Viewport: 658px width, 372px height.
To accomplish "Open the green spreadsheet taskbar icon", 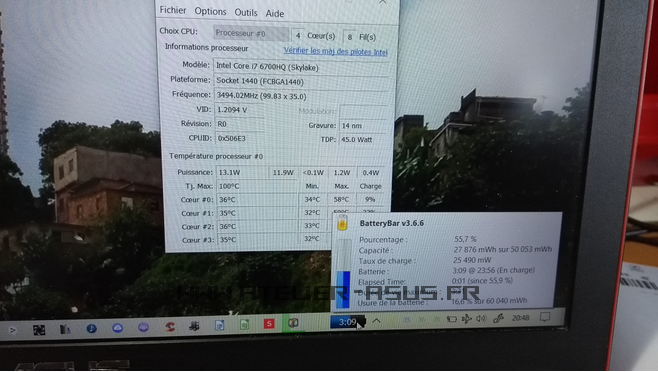I will tap(244, 325).
